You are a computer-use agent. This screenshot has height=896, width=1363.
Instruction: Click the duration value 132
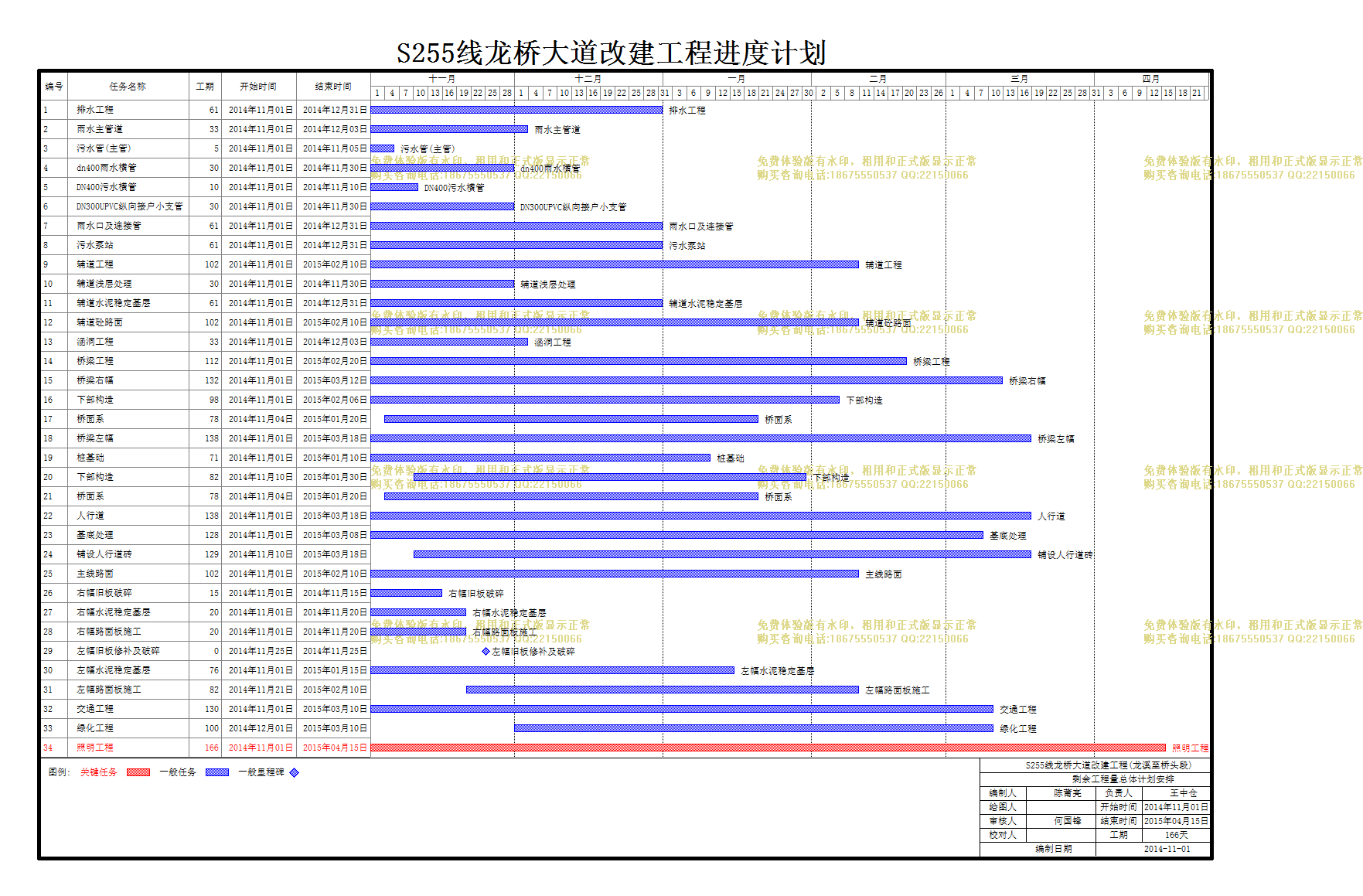point(212,380)
